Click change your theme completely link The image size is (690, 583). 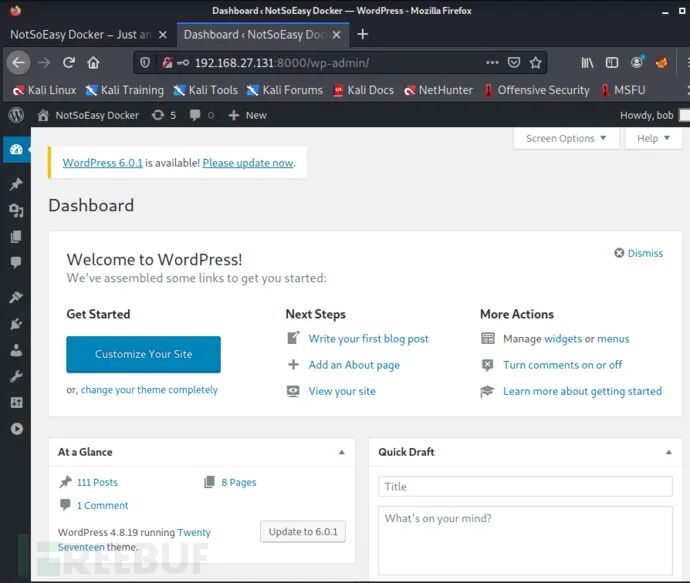point(149,390)
